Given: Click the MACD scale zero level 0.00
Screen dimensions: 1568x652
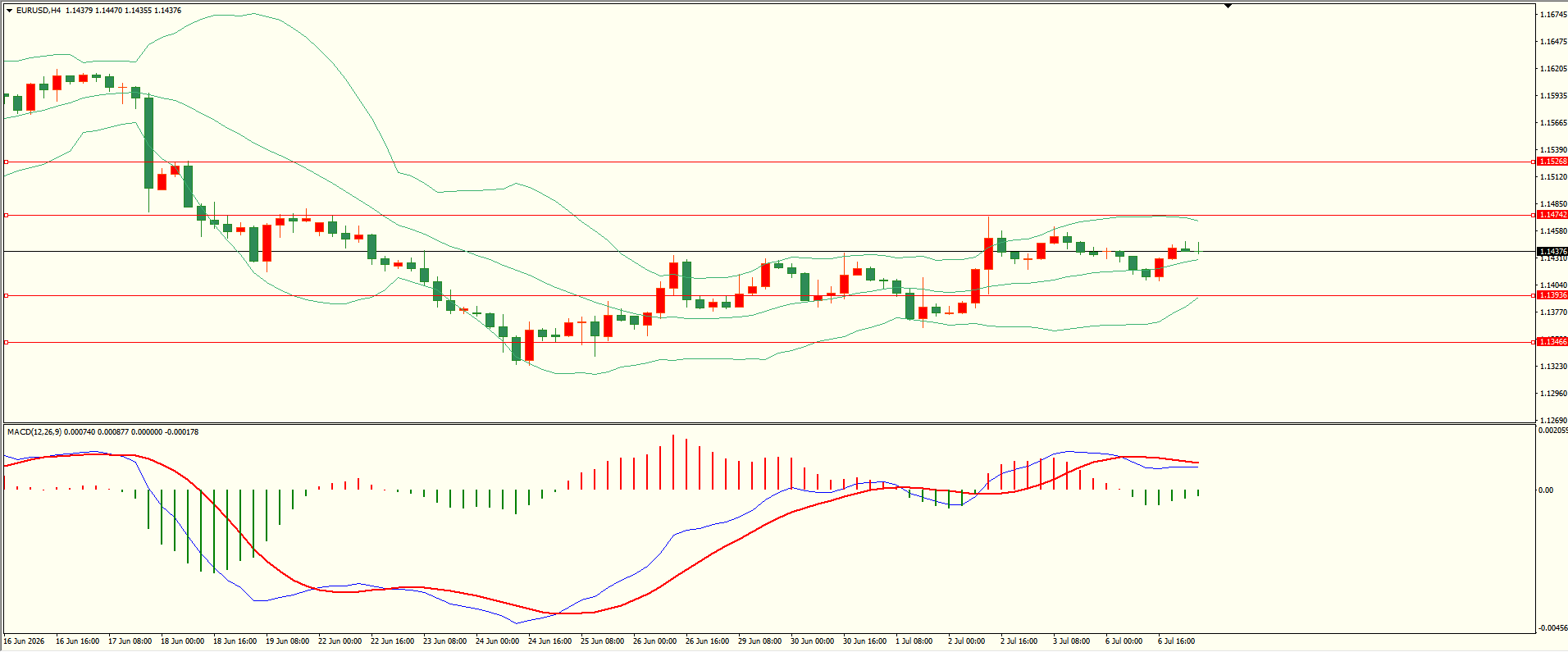Looking at the screenshot, I should point(1546,490).
